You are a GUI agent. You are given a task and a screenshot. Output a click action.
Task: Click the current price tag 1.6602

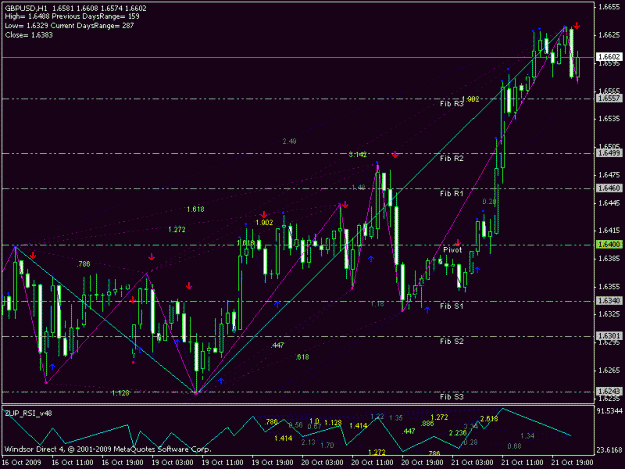click(609, 57)
